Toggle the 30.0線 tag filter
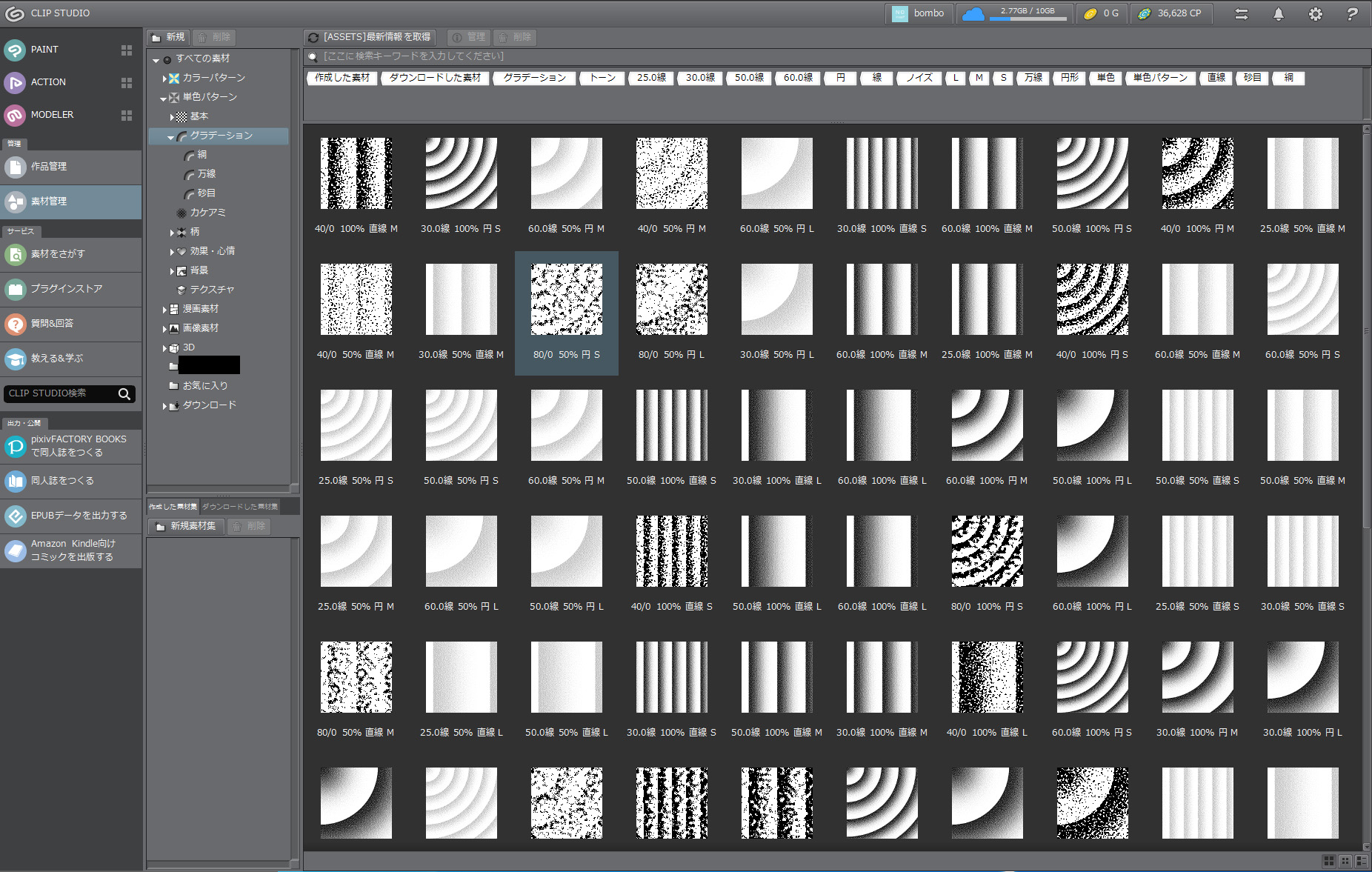This screenshot has height=872, width=1372. tap(700, 78)
